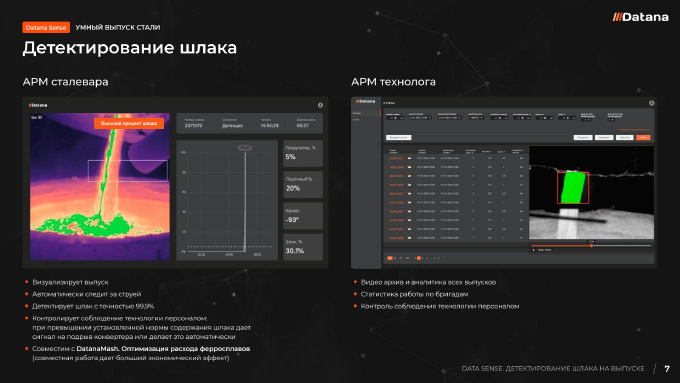The height and width of the screenshot is (383, 680).
Task: Click bullet 'Визуализирует выпуск'
Action: pos(70,282)
